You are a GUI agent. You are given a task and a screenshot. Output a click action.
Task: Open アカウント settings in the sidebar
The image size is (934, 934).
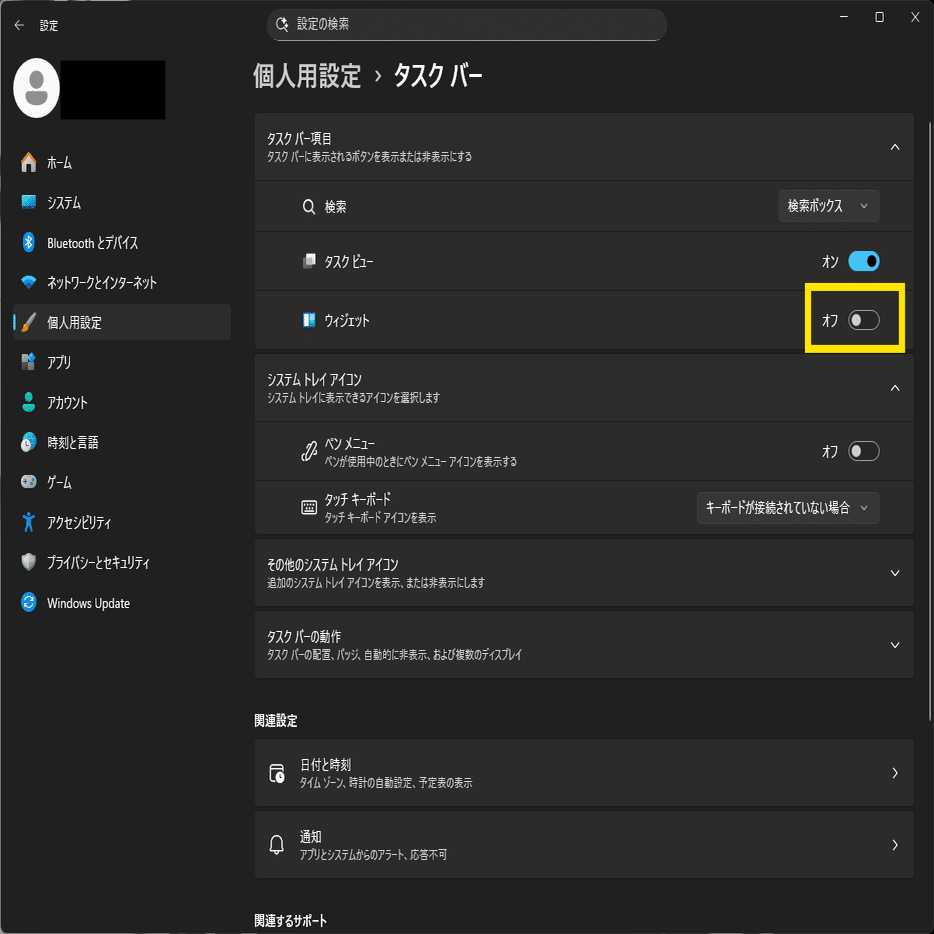click(63, 402)
